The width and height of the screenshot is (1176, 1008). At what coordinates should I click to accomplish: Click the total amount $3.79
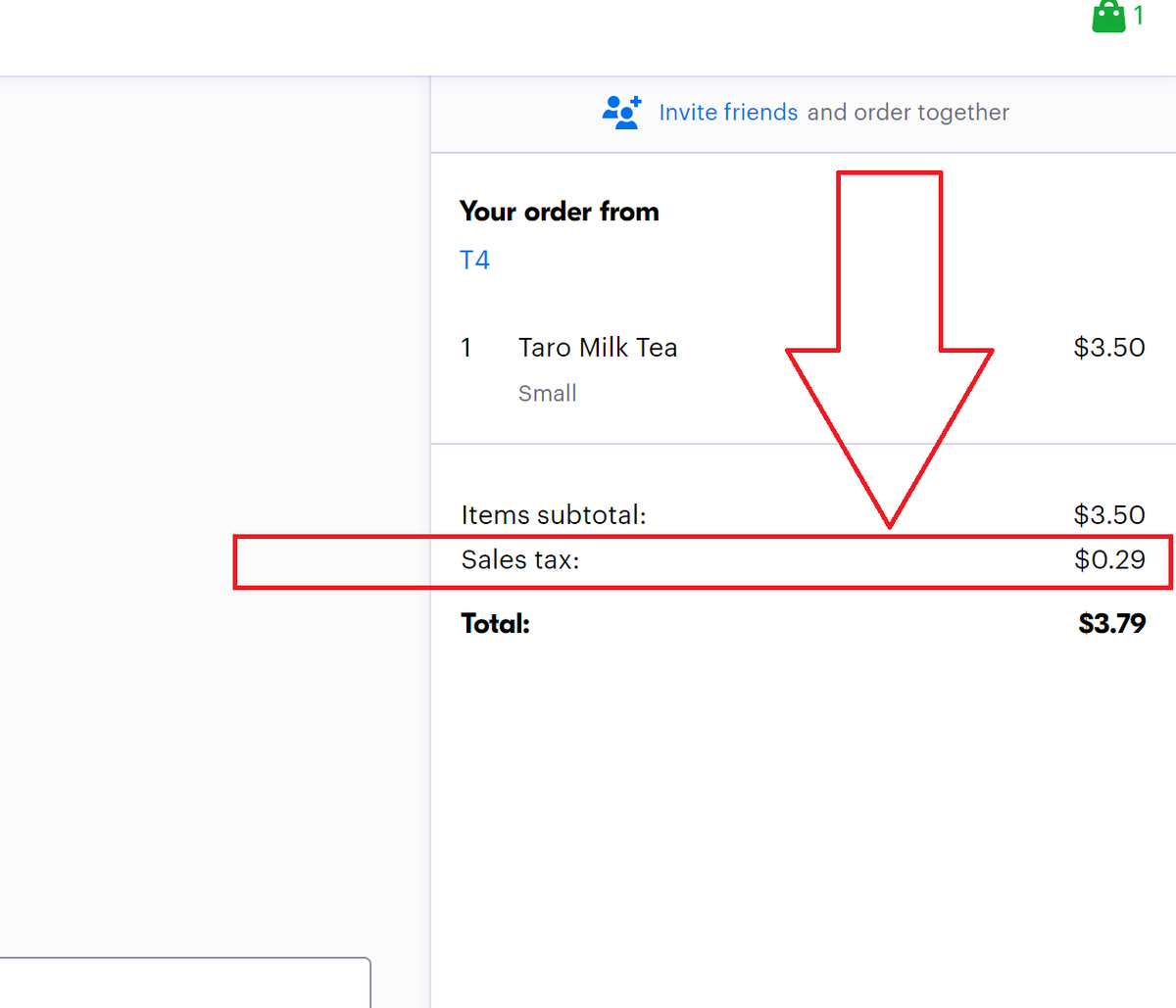pyautogui.click(x=1111, y=624)
